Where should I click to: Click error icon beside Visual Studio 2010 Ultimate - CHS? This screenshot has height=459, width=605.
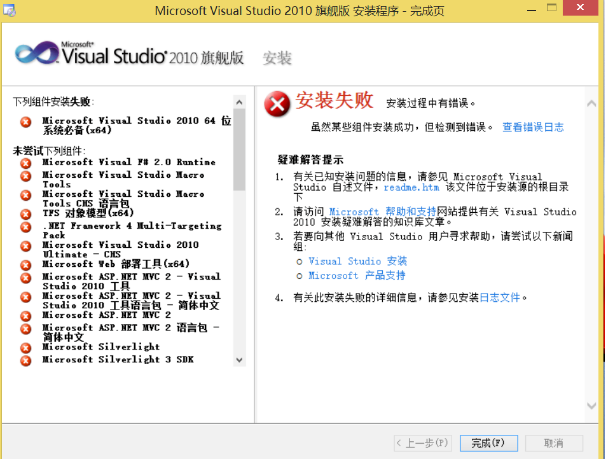26,246
